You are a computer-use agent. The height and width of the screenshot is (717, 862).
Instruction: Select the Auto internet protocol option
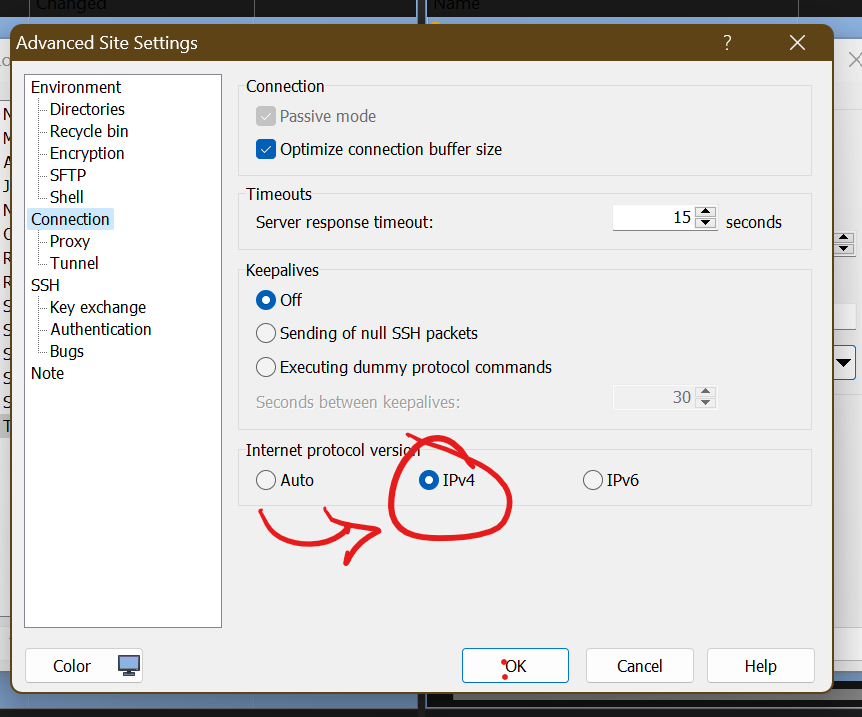point(266,480)
